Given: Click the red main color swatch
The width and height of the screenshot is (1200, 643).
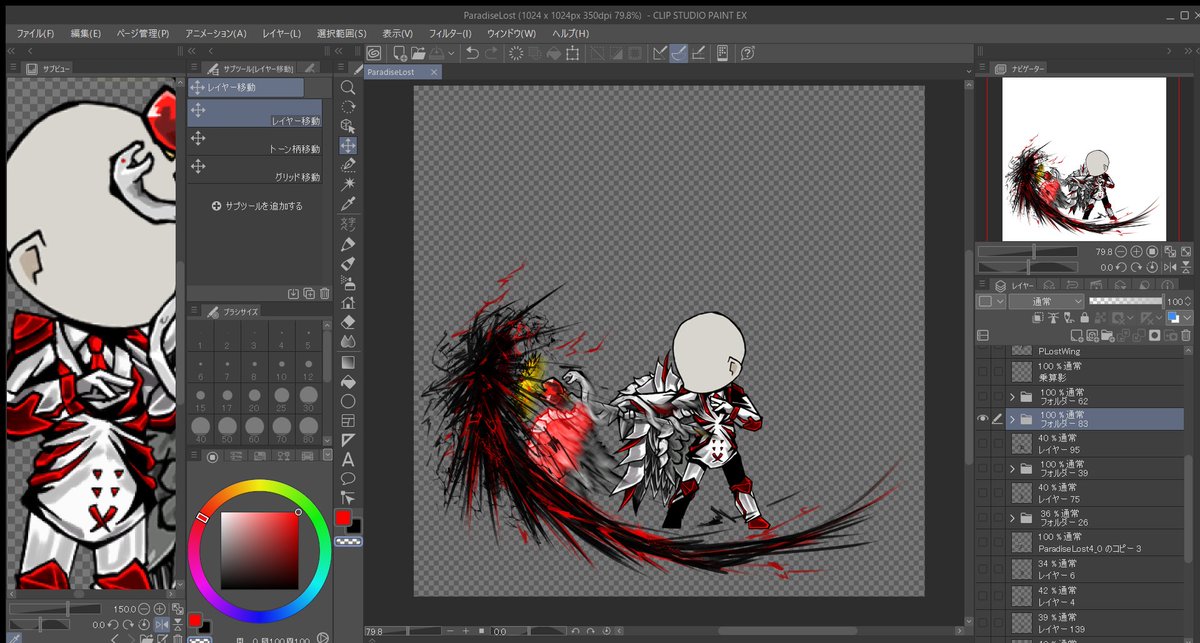Looking at the screenshot, I should [343, 517].
